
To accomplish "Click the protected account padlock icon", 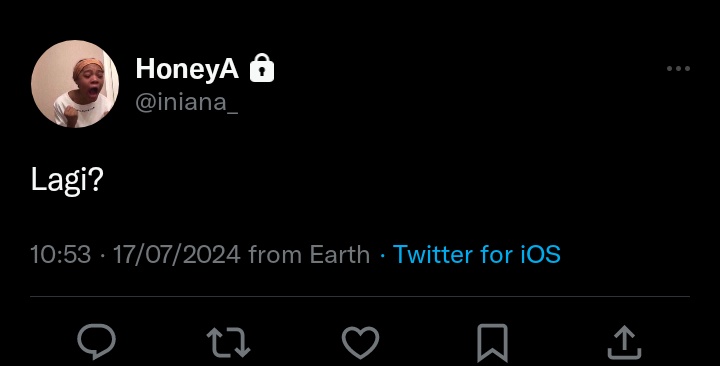I will 262,68.
